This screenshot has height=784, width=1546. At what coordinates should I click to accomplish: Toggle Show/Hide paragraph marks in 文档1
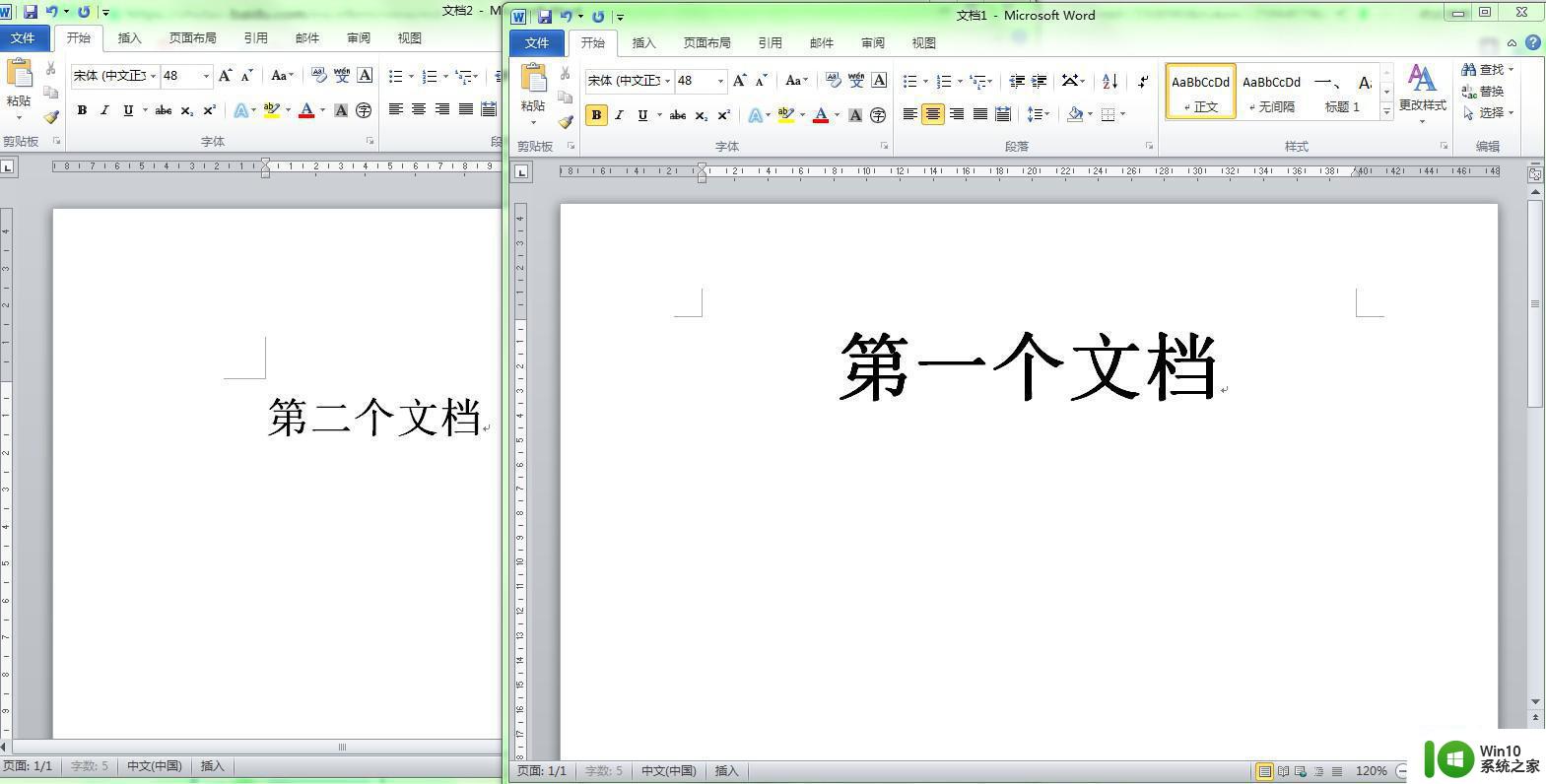click(1143, 81)
